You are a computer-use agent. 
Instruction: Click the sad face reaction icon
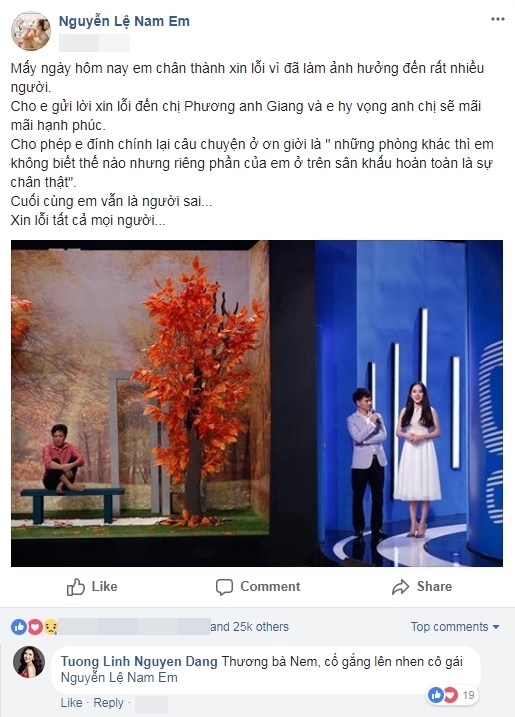[50, 627]
